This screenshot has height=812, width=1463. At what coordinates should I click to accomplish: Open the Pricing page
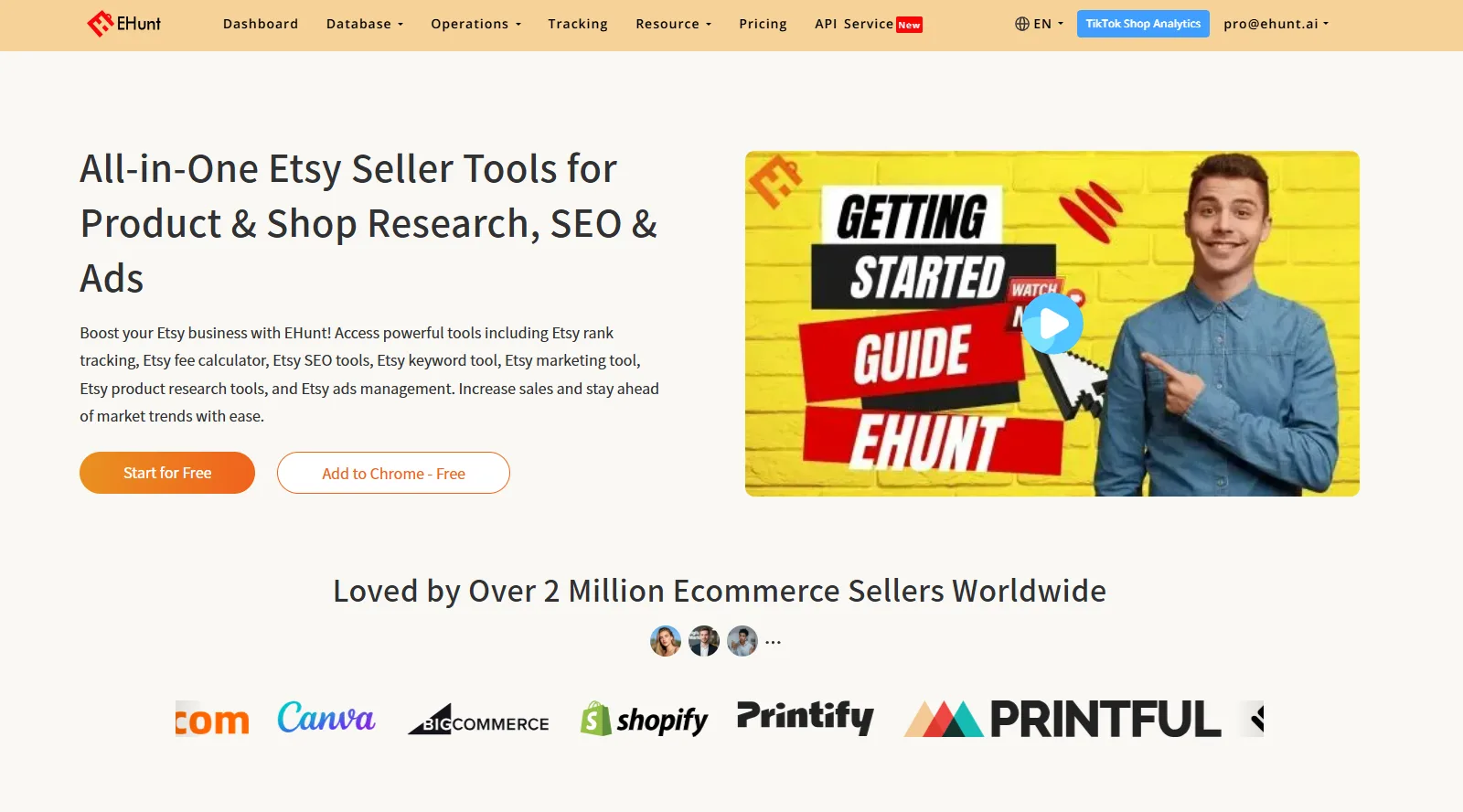point(763,24)
